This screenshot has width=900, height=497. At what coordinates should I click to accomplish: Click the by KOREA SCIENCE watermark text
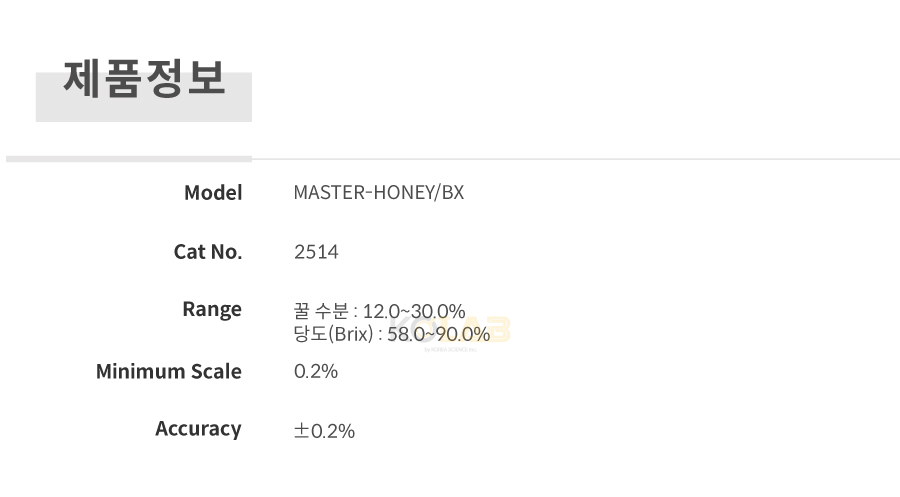(x=451, y=349)
